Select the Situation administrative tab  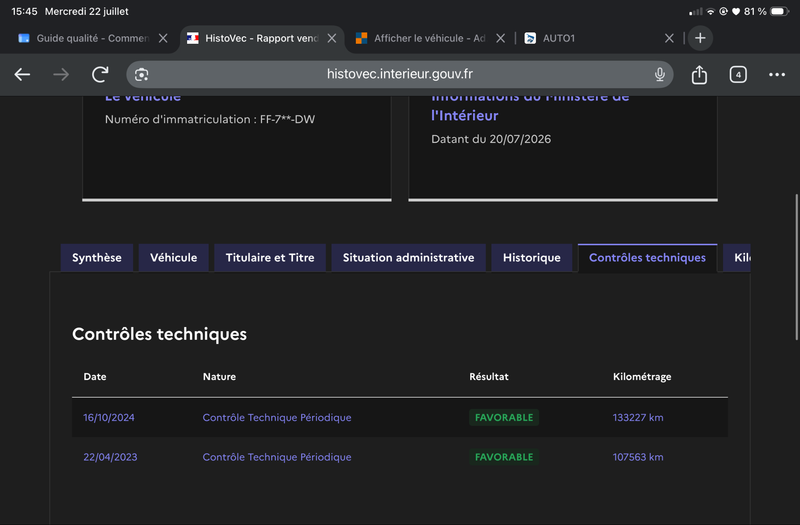tap(408, 258)
